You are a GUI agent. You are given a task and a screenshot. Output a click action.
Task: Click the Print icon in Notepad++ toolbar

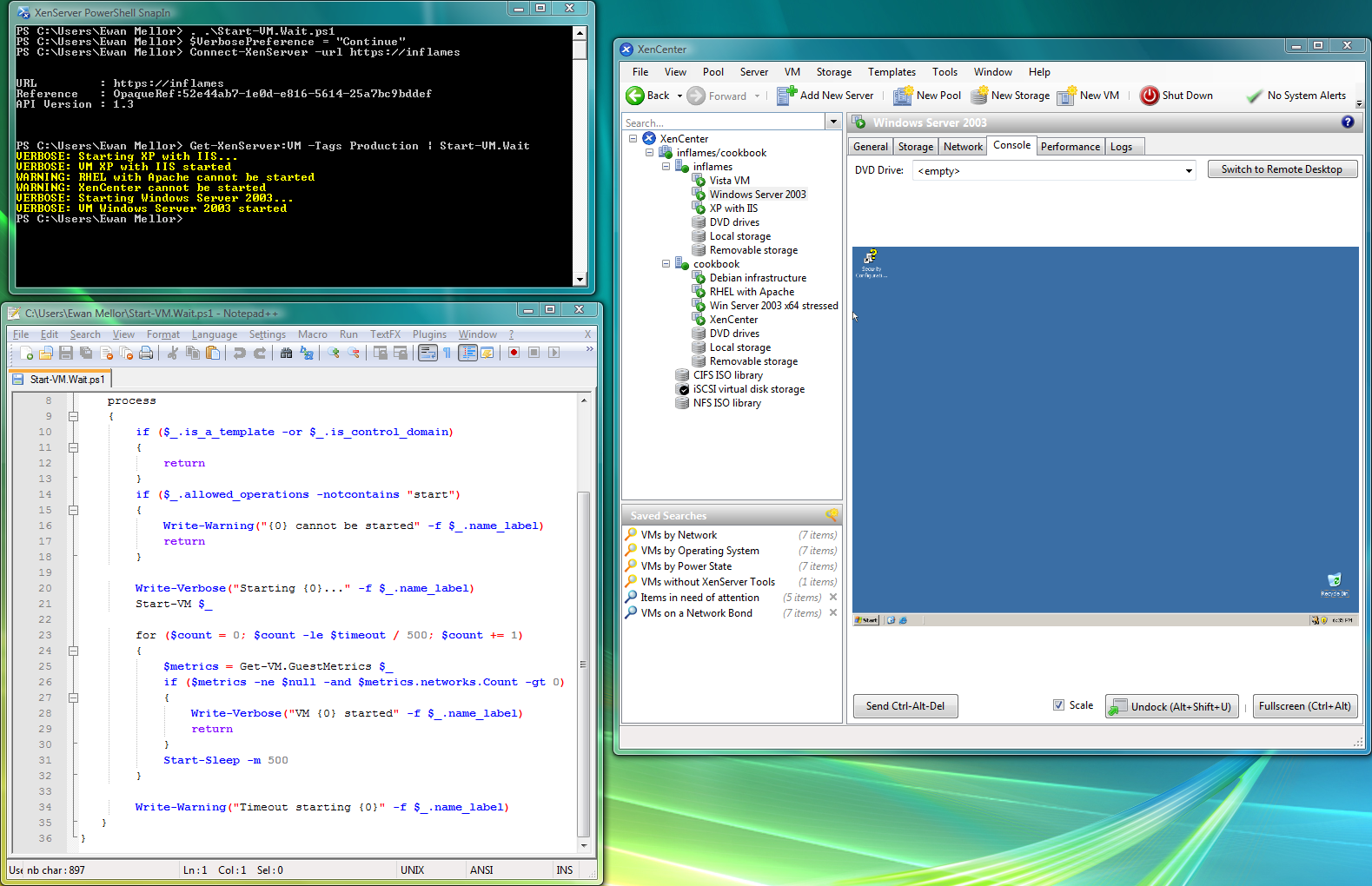(x=146, y=353)
